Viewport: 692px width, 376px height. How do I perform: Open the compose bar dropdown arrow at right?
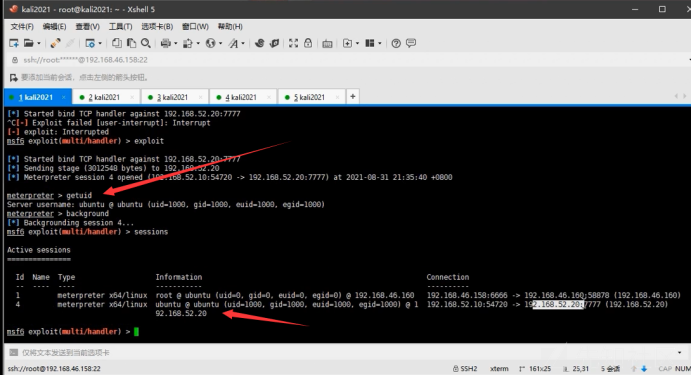pos(680,353)
